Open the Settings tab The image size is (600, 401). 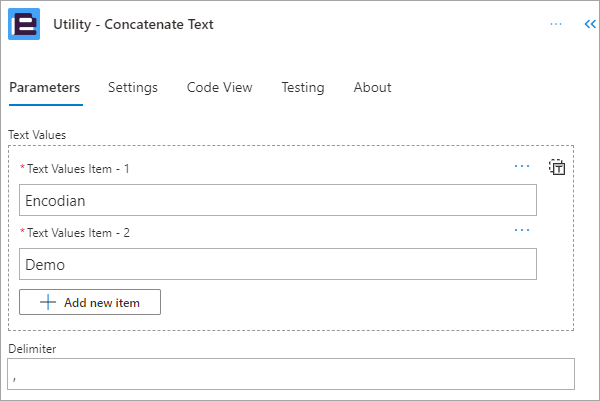point(133,88)
